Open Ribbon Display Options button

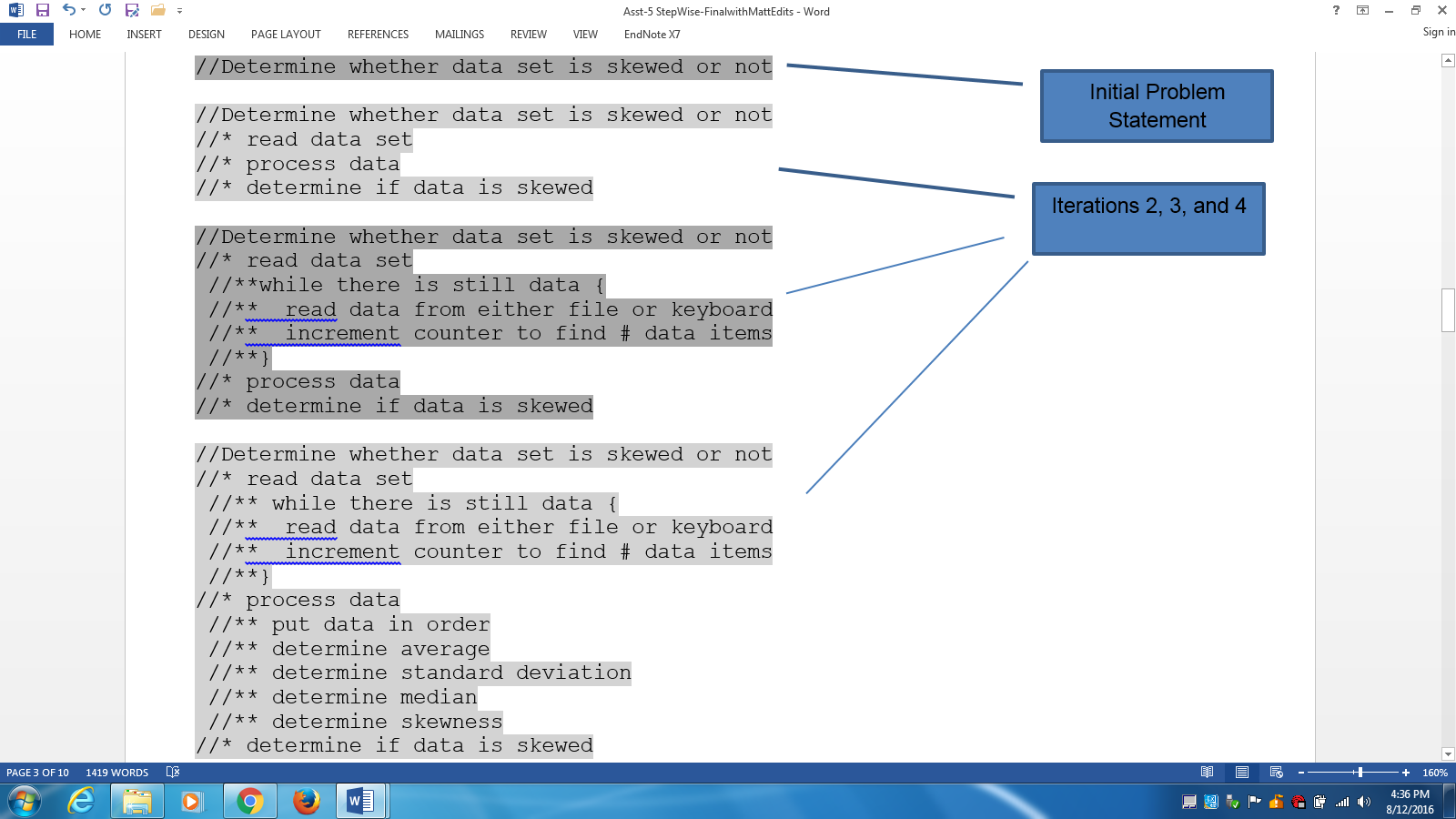point(1362,11)
